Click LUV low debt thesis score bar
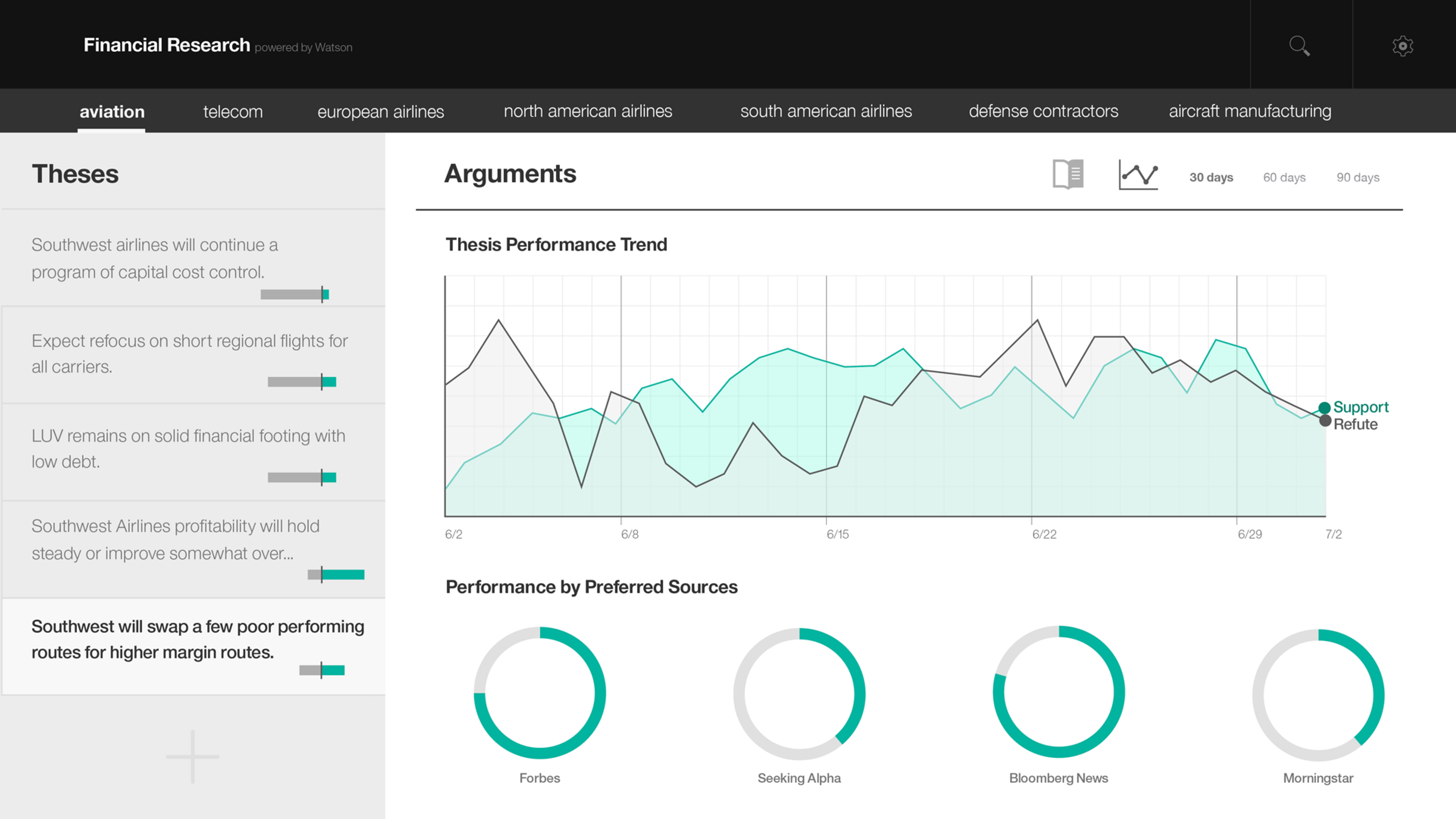 302,478
